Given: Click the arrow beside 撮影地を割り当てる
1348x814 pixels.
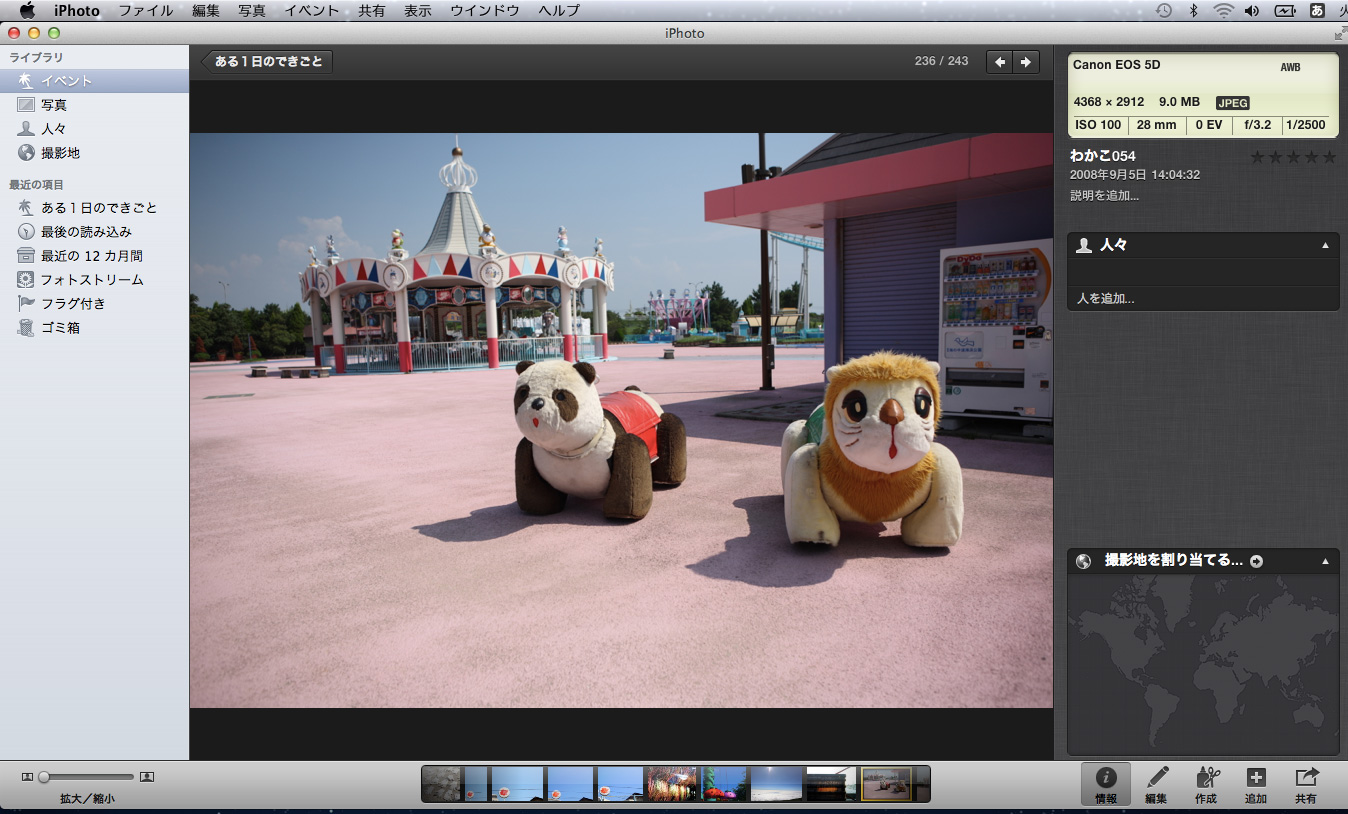Looking at the screenshot, I should pyautogui.click(x=1257, y=562).
